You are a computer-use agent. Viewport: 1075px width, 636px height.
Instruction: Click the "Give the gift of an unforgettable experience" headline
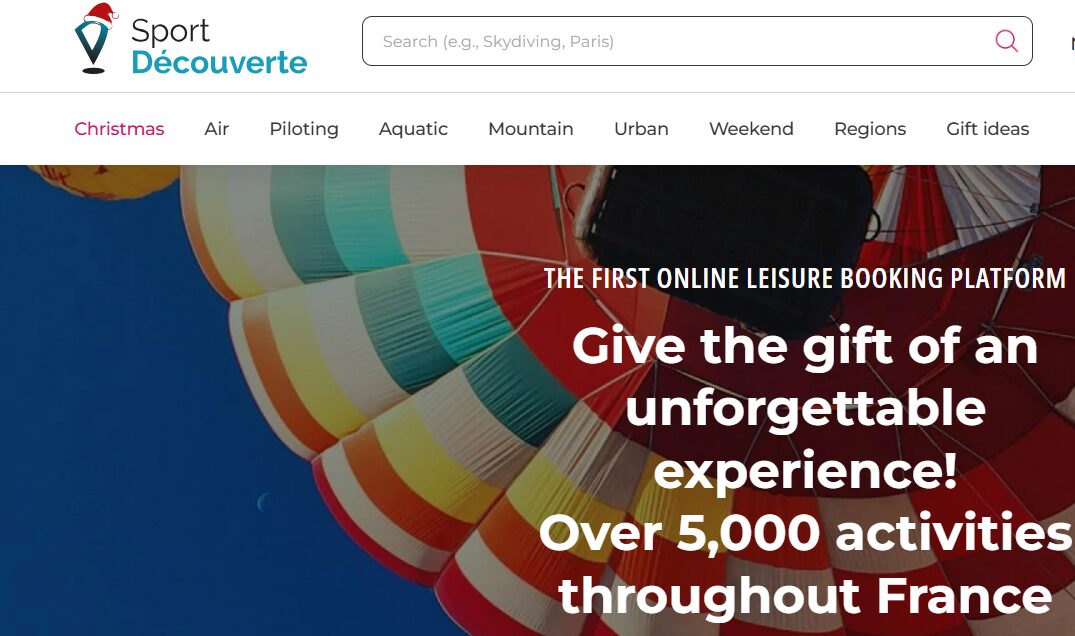point(805,408)
